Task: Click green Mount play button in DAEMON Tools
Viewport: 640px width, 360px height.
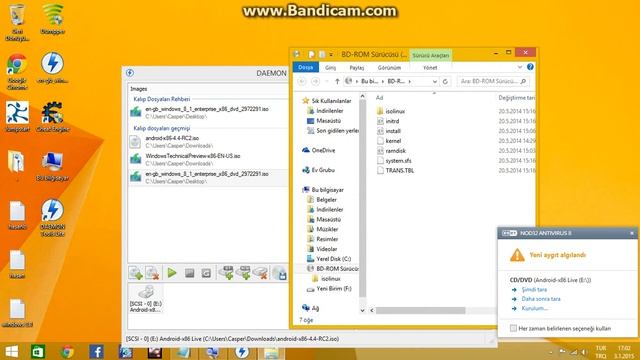Action: point(172,273)
